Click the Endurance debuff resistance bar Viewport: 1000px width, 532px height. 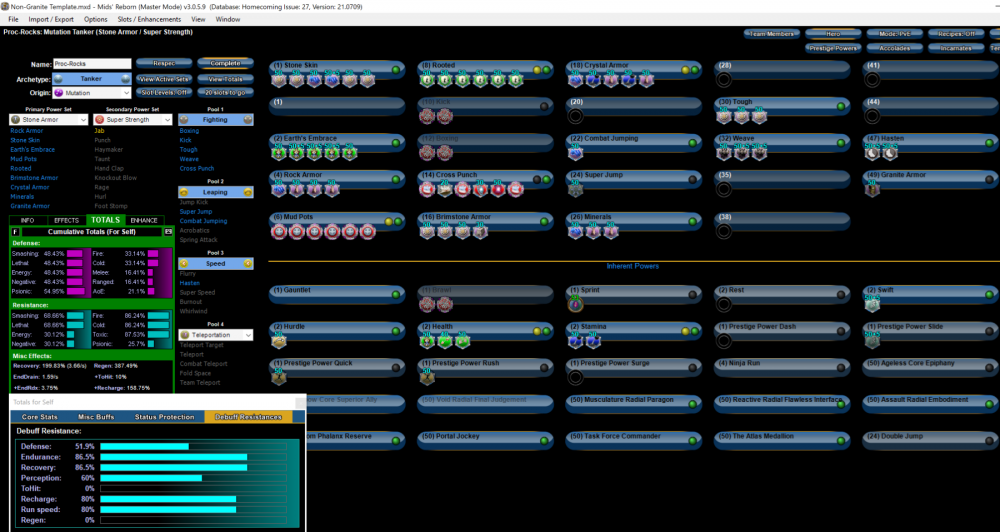pos(173,457)
